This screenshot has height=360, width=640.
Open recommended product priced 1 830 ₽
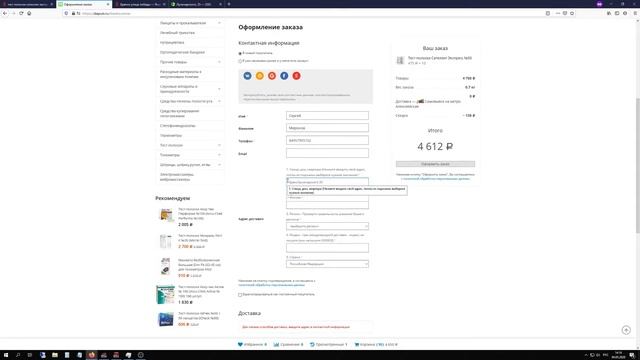[200, 291]
